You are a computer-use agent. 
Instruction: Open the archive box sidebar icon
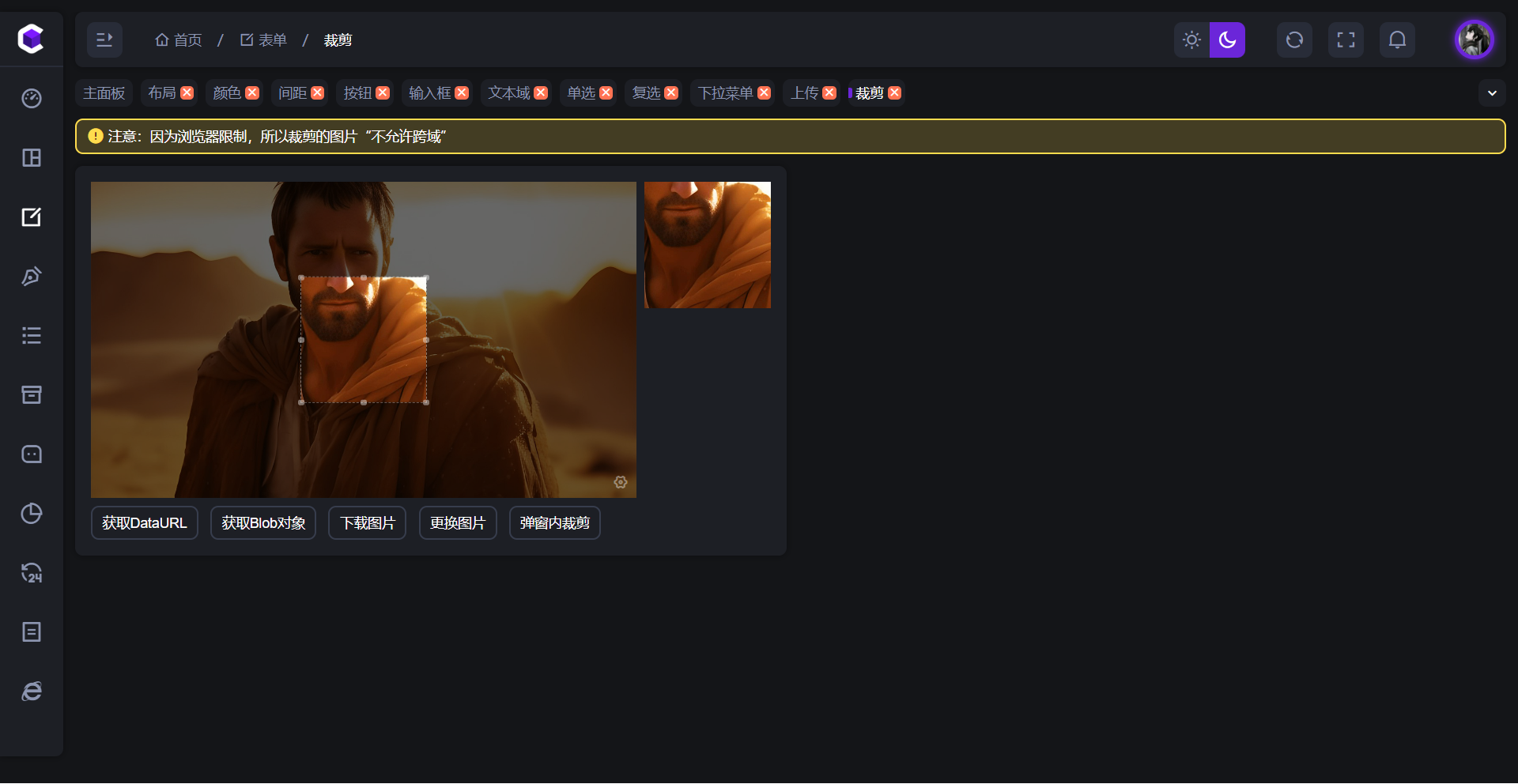(32, 395)
